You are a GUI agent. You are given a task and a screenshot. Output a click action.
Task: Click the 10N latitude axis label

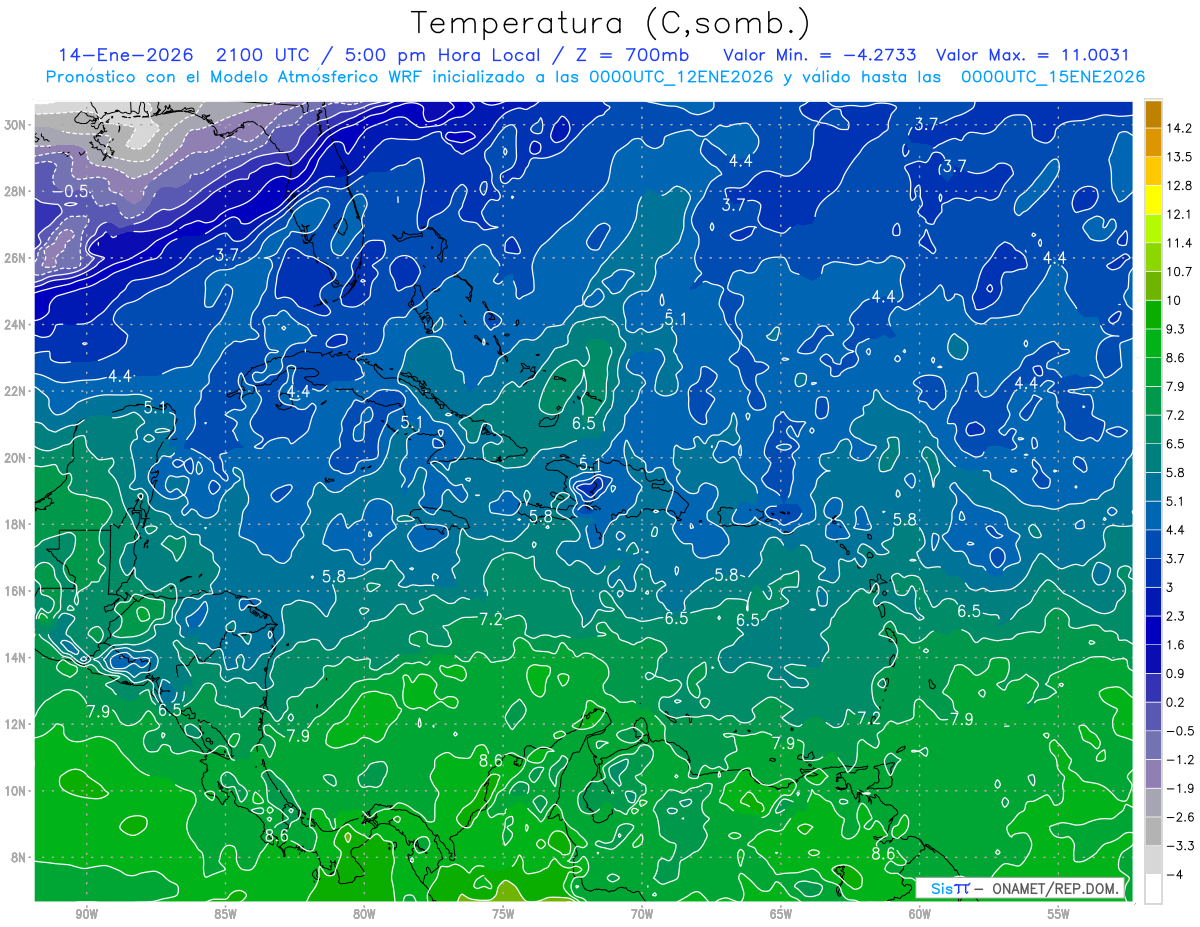16,790
